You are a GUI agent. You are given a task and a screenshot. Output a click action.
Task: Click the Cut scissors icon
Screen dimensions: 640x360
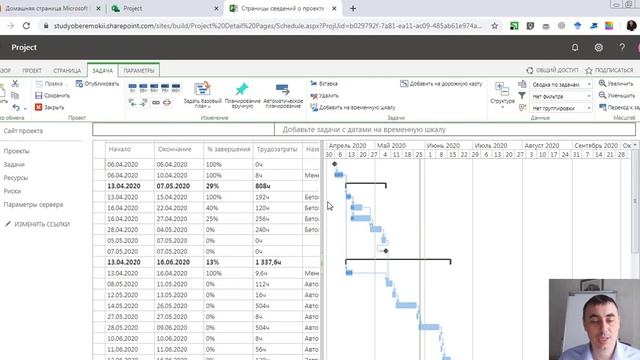15,83
